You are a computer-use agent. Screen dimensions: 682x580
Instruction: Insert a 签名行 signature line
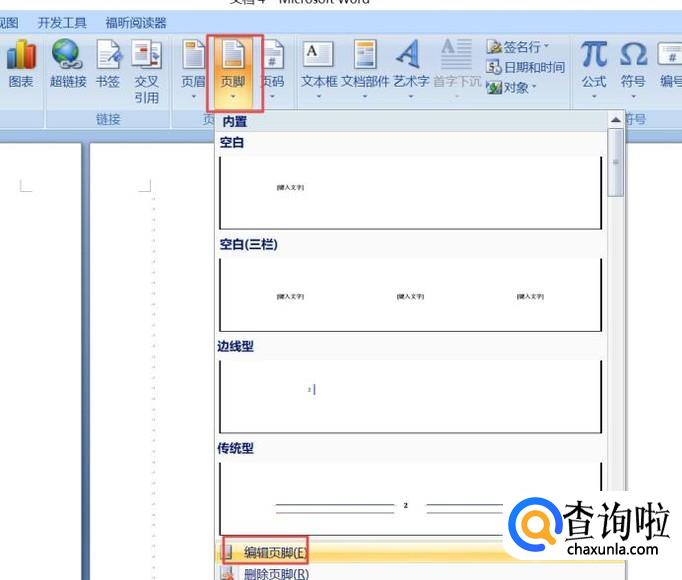pyautogui.click(x=518, y=47)
